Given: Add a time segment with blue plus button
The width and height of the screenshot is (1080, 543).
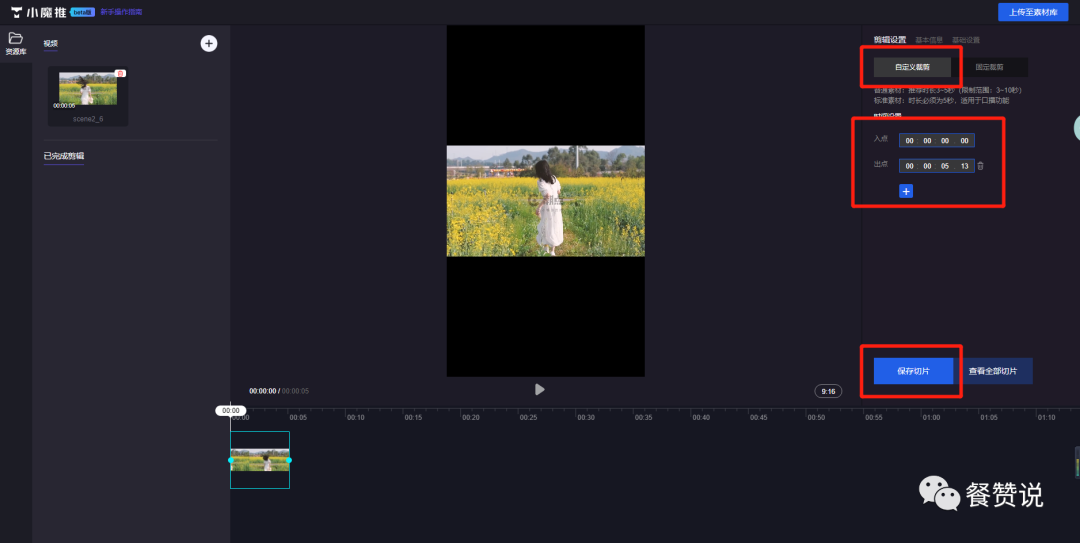Looking at the screenshot, I should click(x=906, y=191).
